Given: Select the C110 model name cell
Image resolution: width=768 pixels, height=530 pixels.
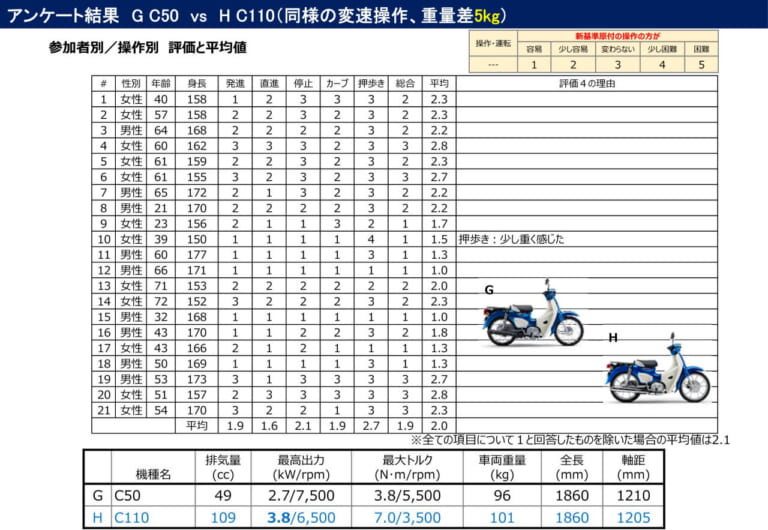Looking at the screenshot, I should point(131,517).
